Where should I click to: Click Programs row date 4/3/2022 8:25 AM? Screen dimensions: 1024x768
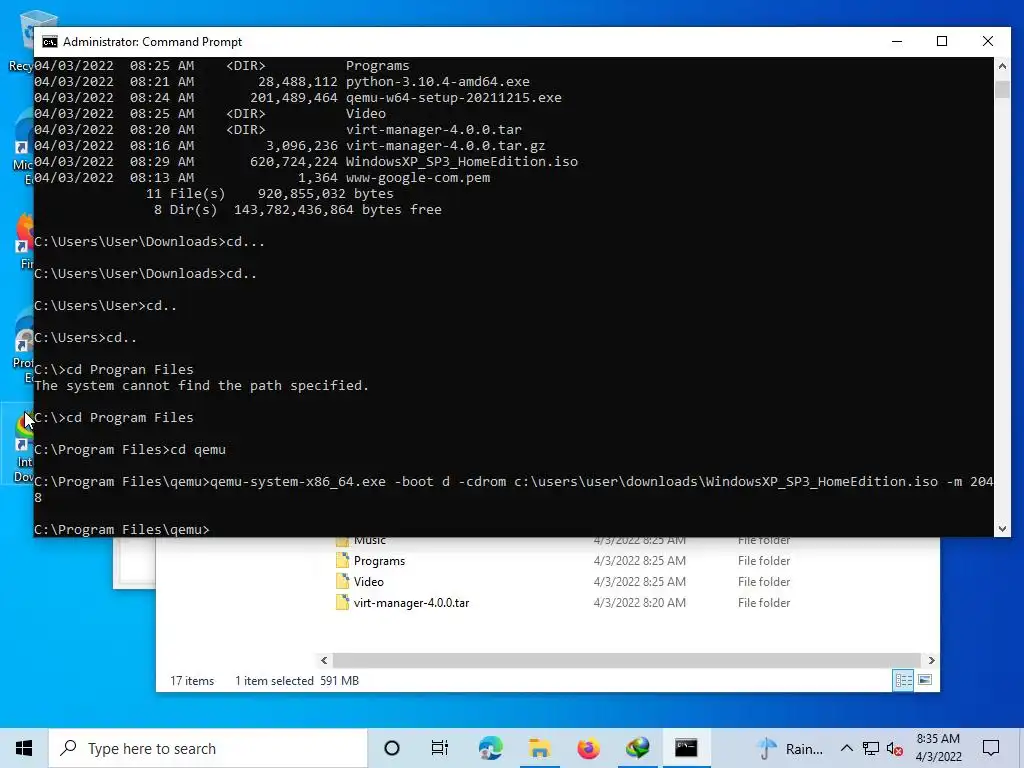click(x=639, y=561)
